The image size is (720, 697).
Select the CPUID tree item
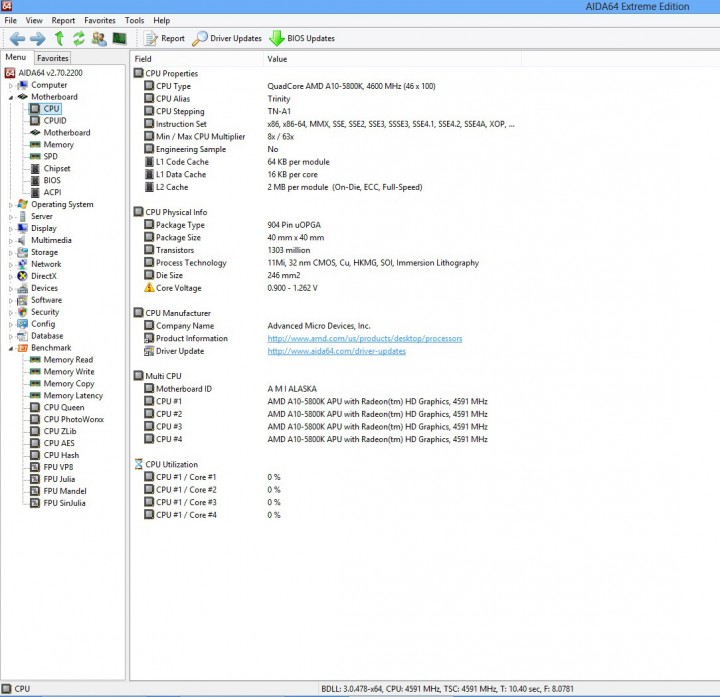coord(49,121)
